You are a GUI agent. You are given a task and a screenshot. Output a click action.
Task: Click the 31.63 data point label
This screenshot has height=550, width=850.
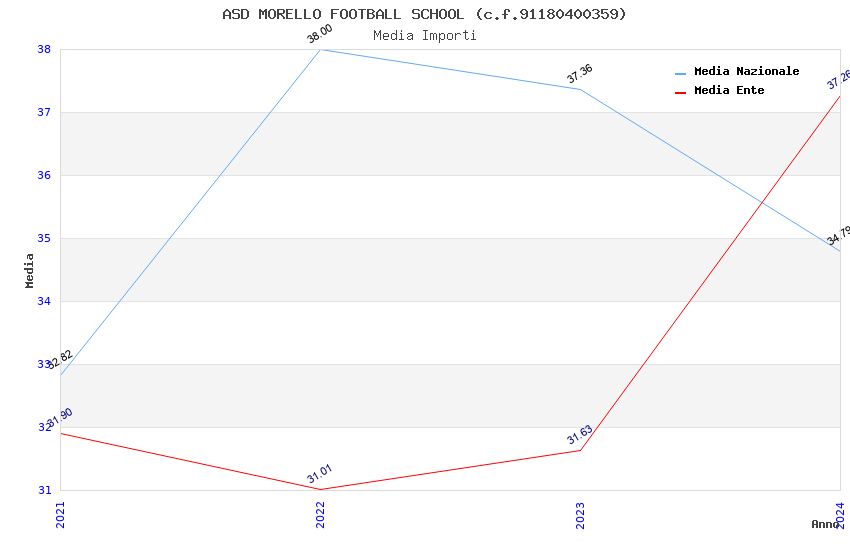pos(579,435)
